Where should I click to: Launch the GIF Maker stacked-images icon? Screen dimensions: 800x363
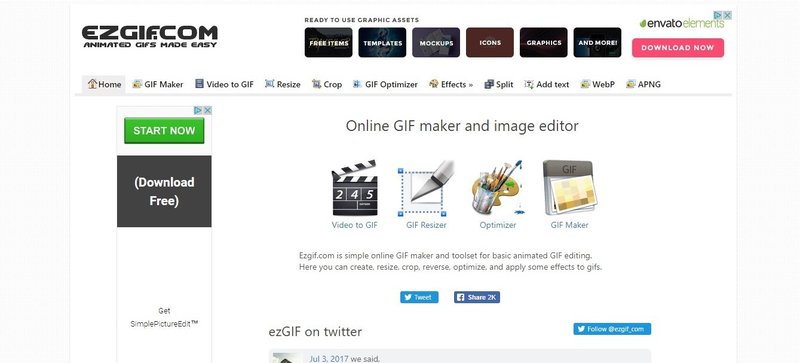tap(569, 188)
